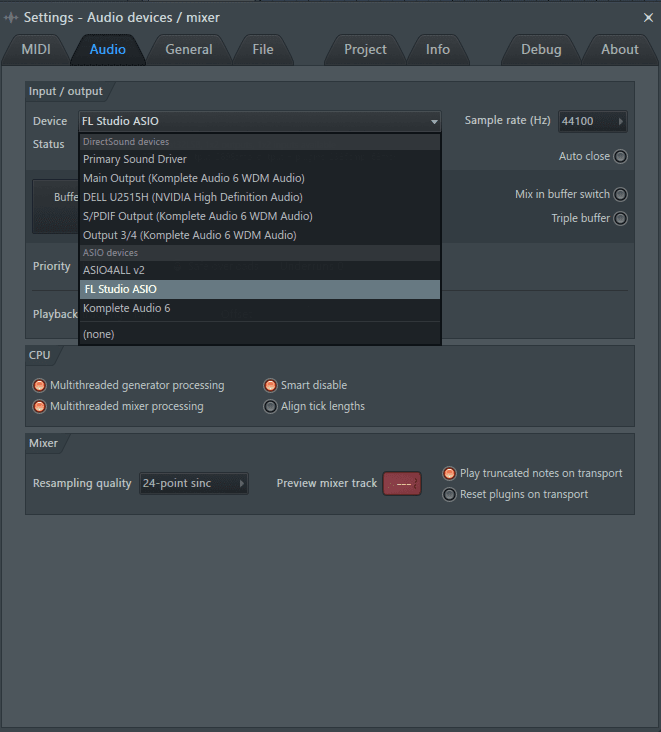Close the Settings window
Viewport: 661px width, 732px height.
pos(648,18)
